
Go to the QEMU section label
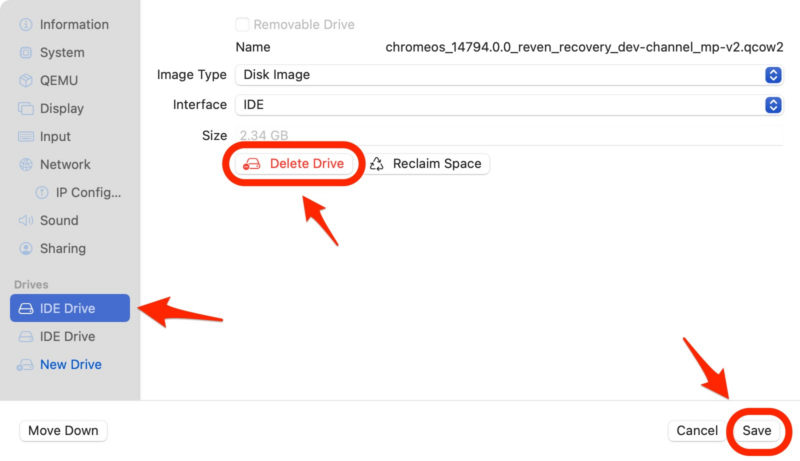pos(59,81)
